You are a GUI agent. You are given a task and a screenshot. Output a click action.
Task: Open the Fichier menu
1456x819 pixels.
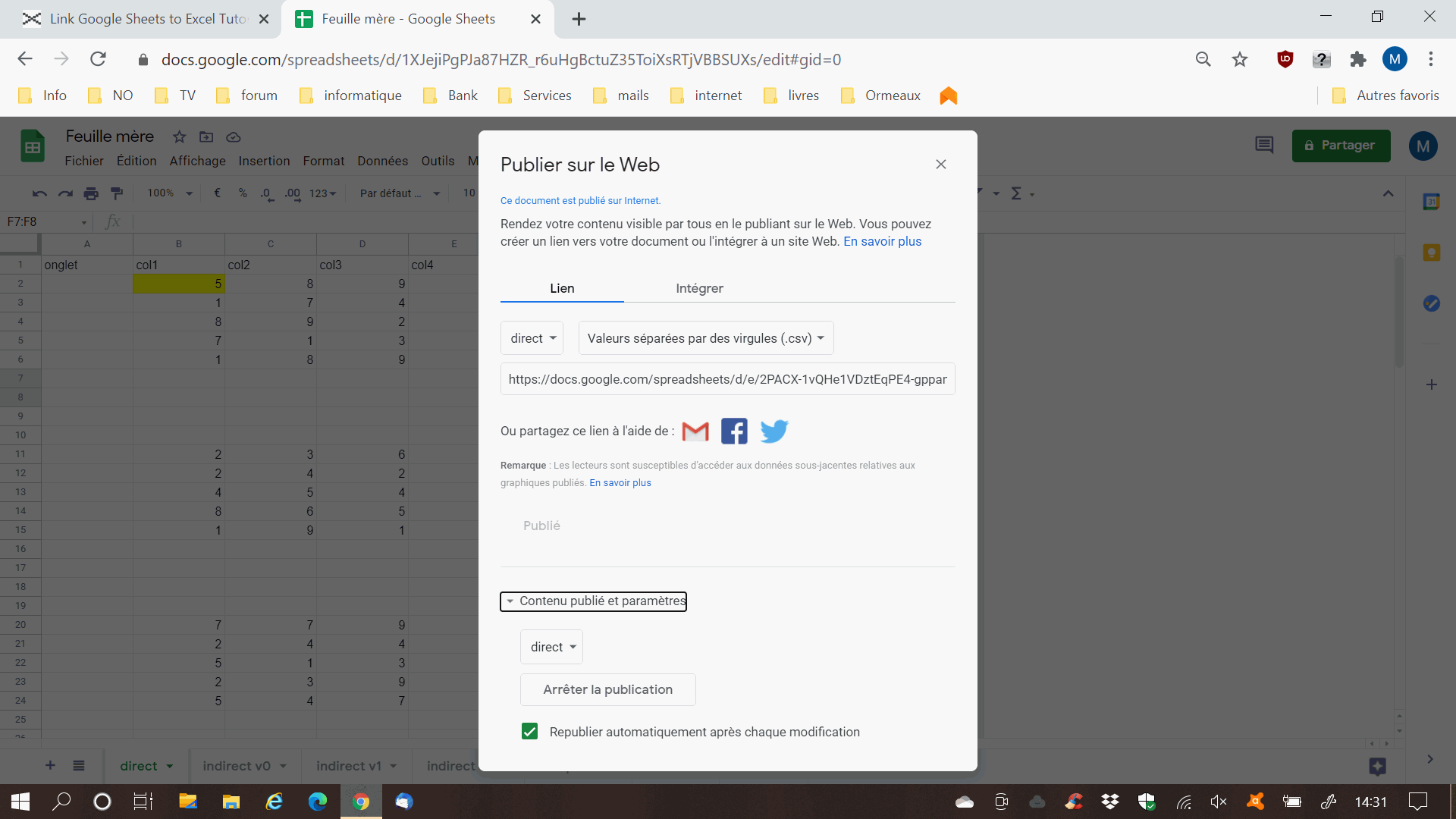(84, 161)
